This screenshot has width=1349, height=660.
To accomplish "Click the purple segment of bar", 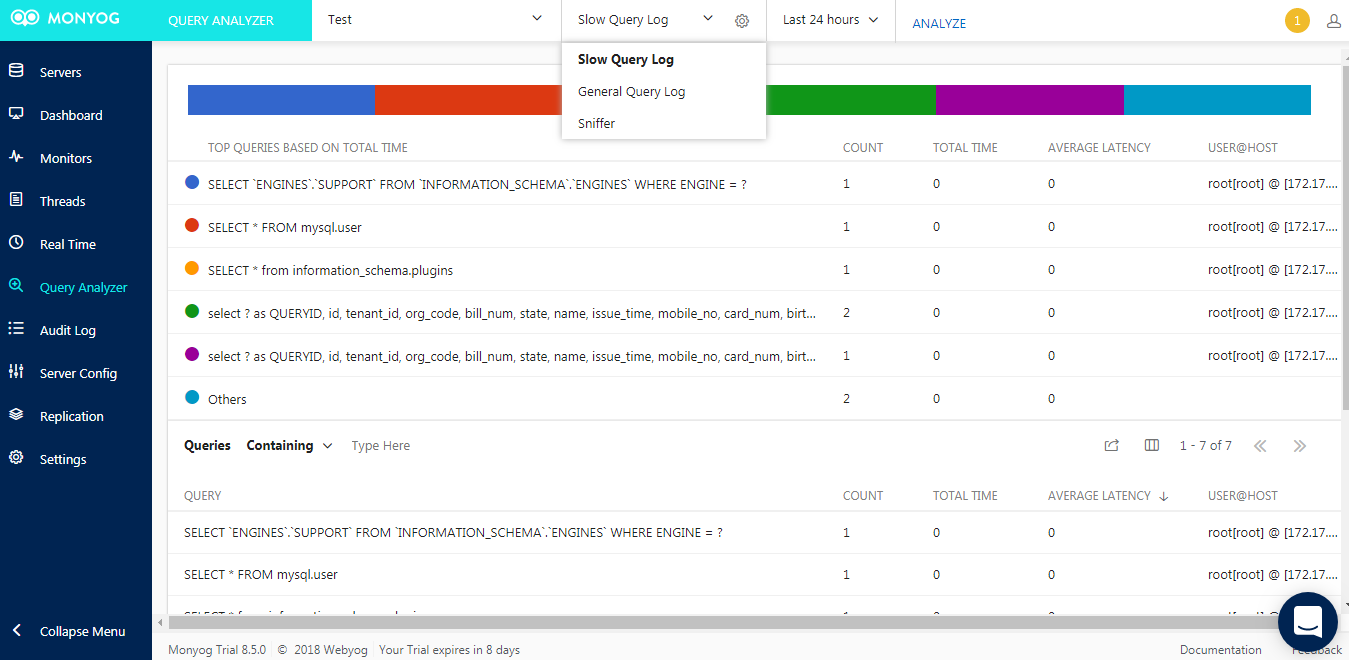I will click(1029, 100).
